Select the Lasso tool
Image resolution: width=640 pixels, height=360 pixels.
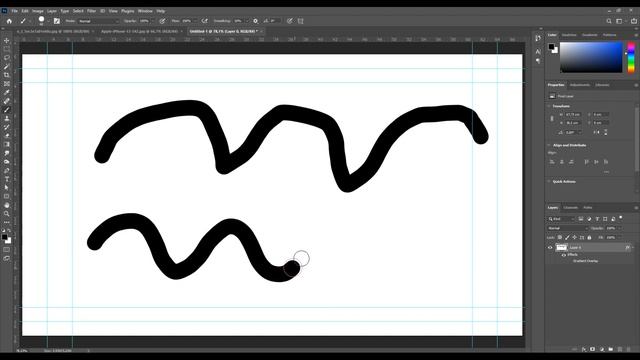7,58
